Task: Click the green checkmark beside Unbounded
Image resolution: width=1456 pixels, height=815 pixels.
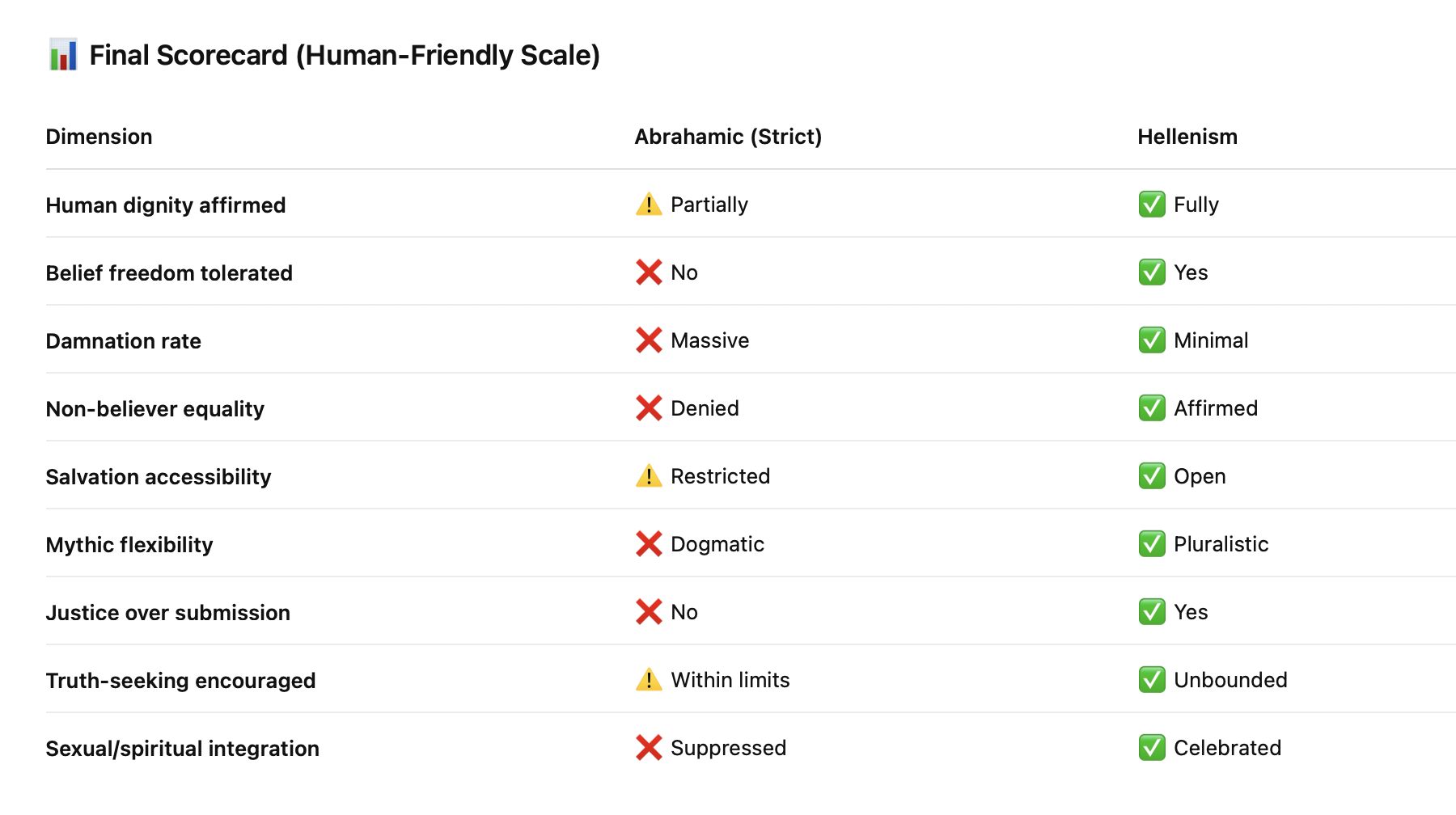Action: point(1152,680)
